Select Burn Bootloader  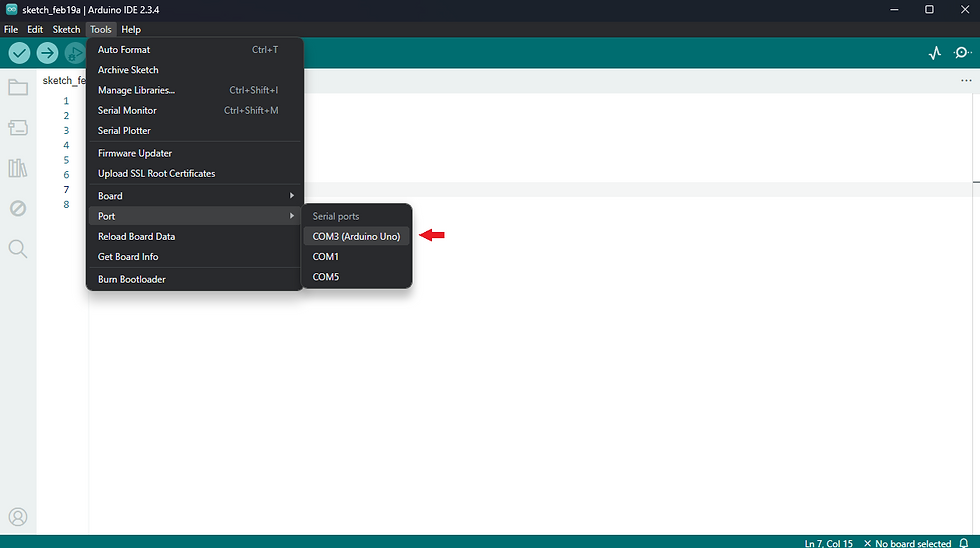point(195,279)
